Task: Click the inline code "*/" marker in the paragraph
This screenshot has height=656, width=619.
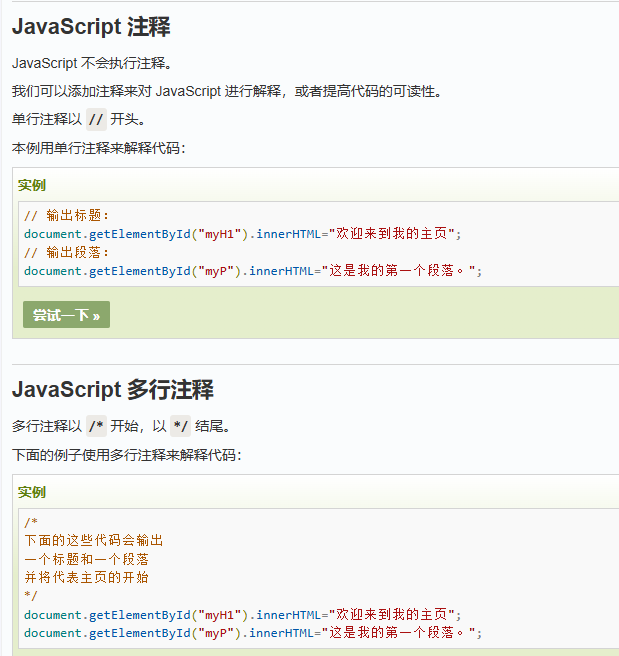Action: [x=180, y=426]
